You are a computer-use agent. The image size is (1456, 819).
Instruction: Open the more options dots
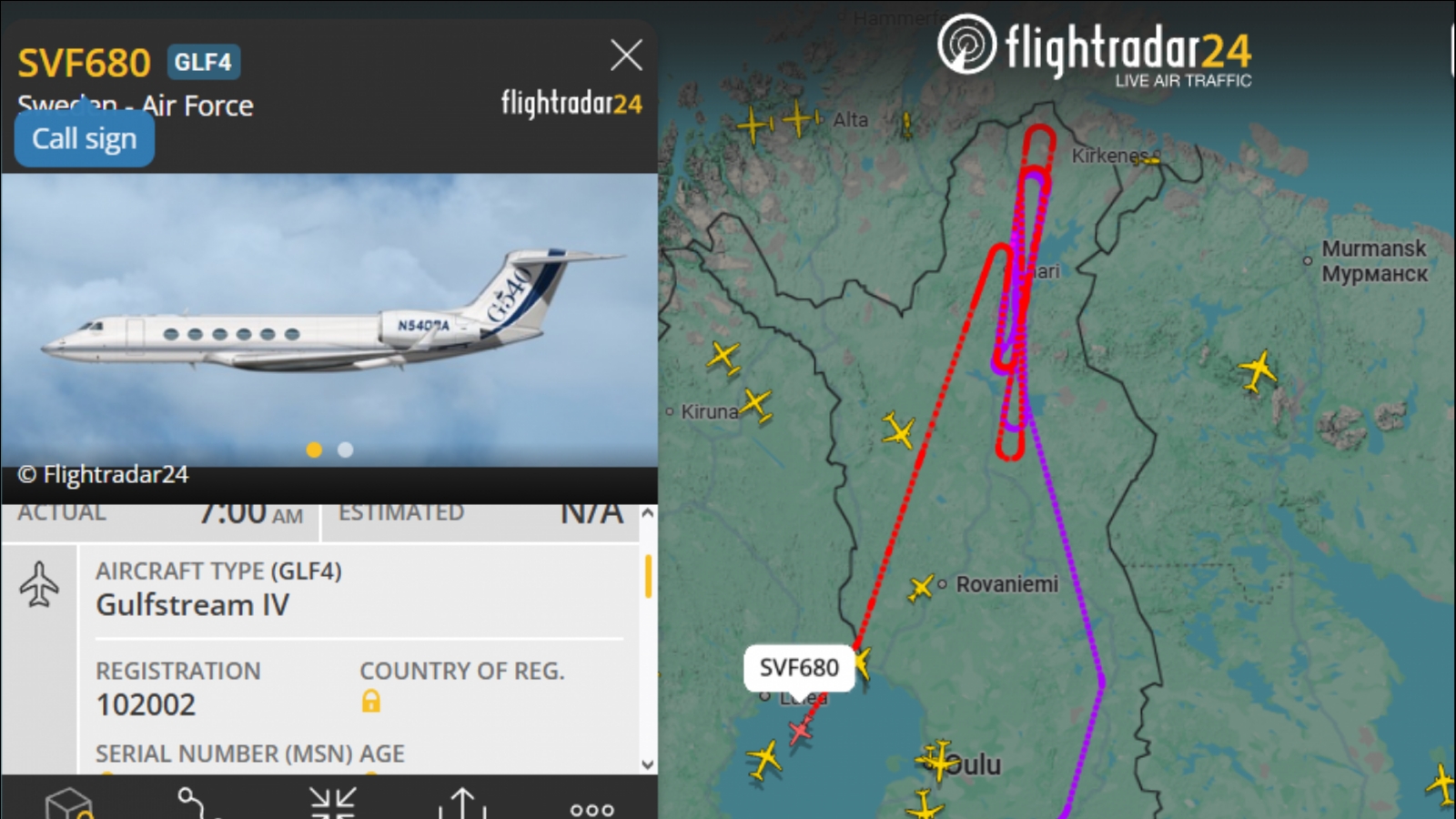click(591, 809)
